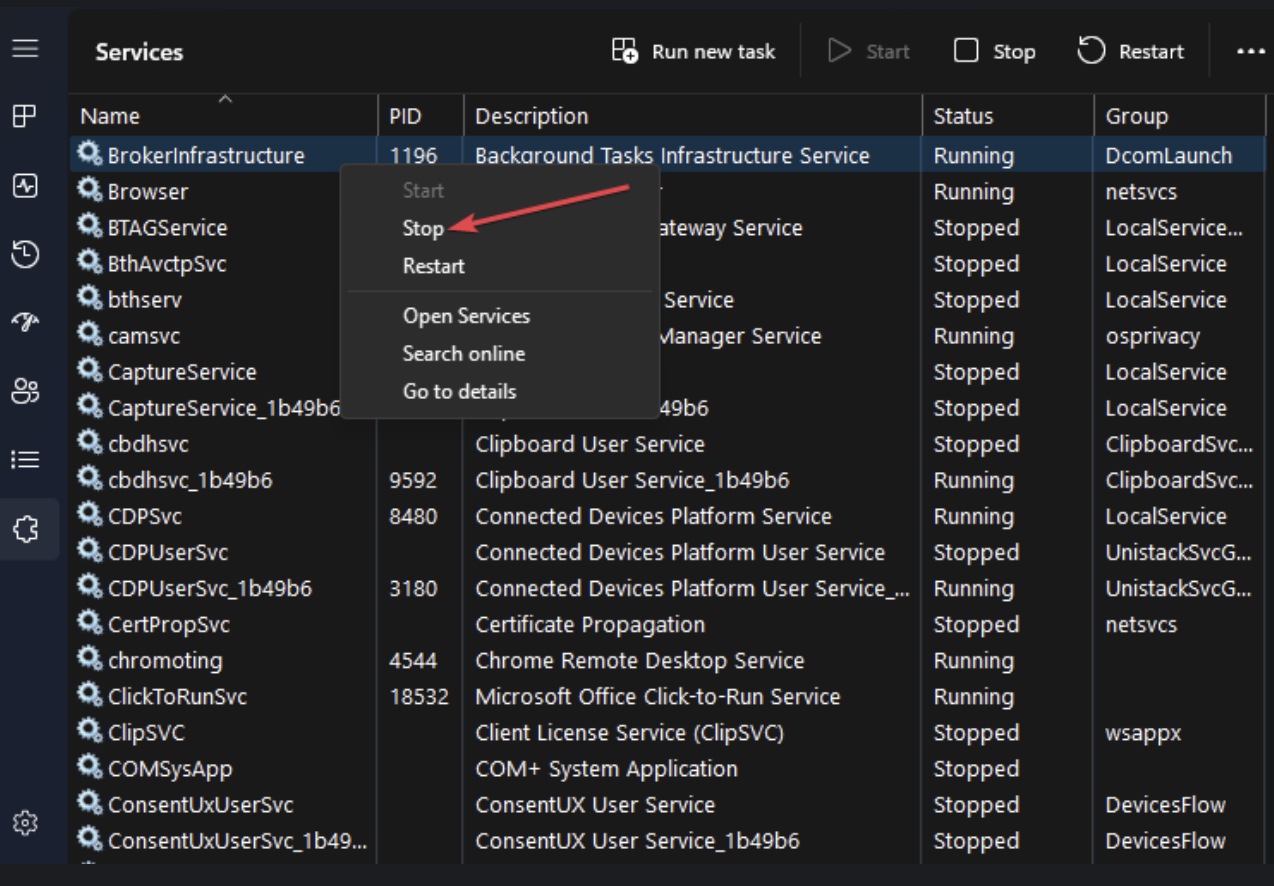Click Client License Service (ClipSVC) description
1274x886 pixels.
[630, 733]
